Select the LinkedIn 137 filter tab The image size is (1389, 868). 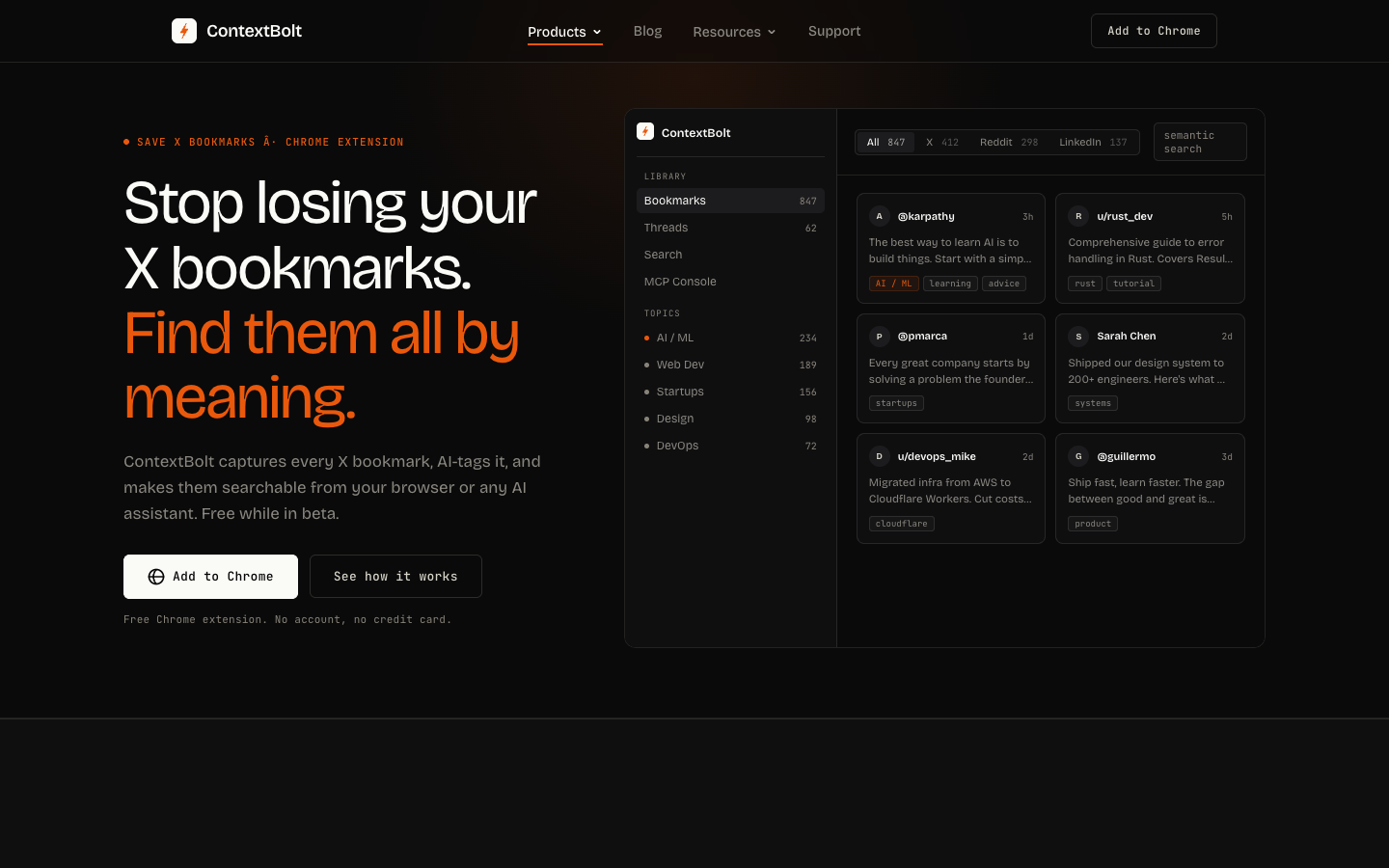tap(1093, 142)
